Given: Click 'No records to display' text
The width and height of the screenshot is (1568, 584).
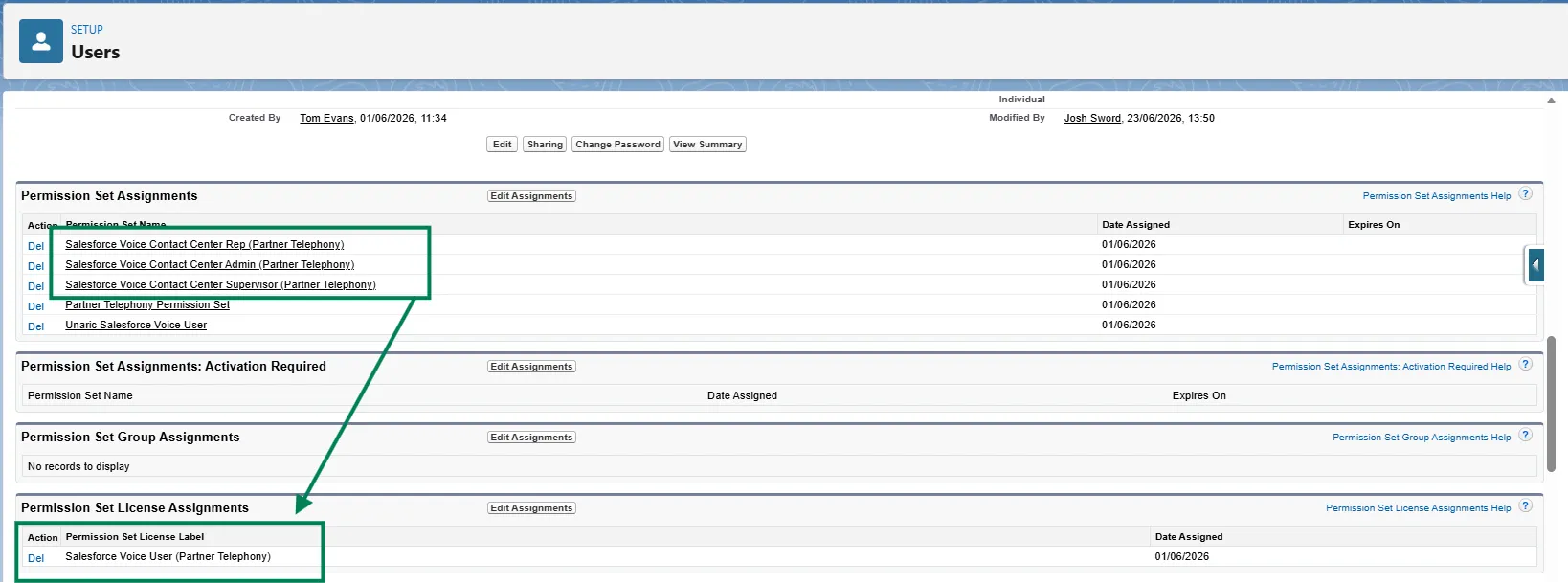Looking at the screenshot, I should click(x=78, y=467).
